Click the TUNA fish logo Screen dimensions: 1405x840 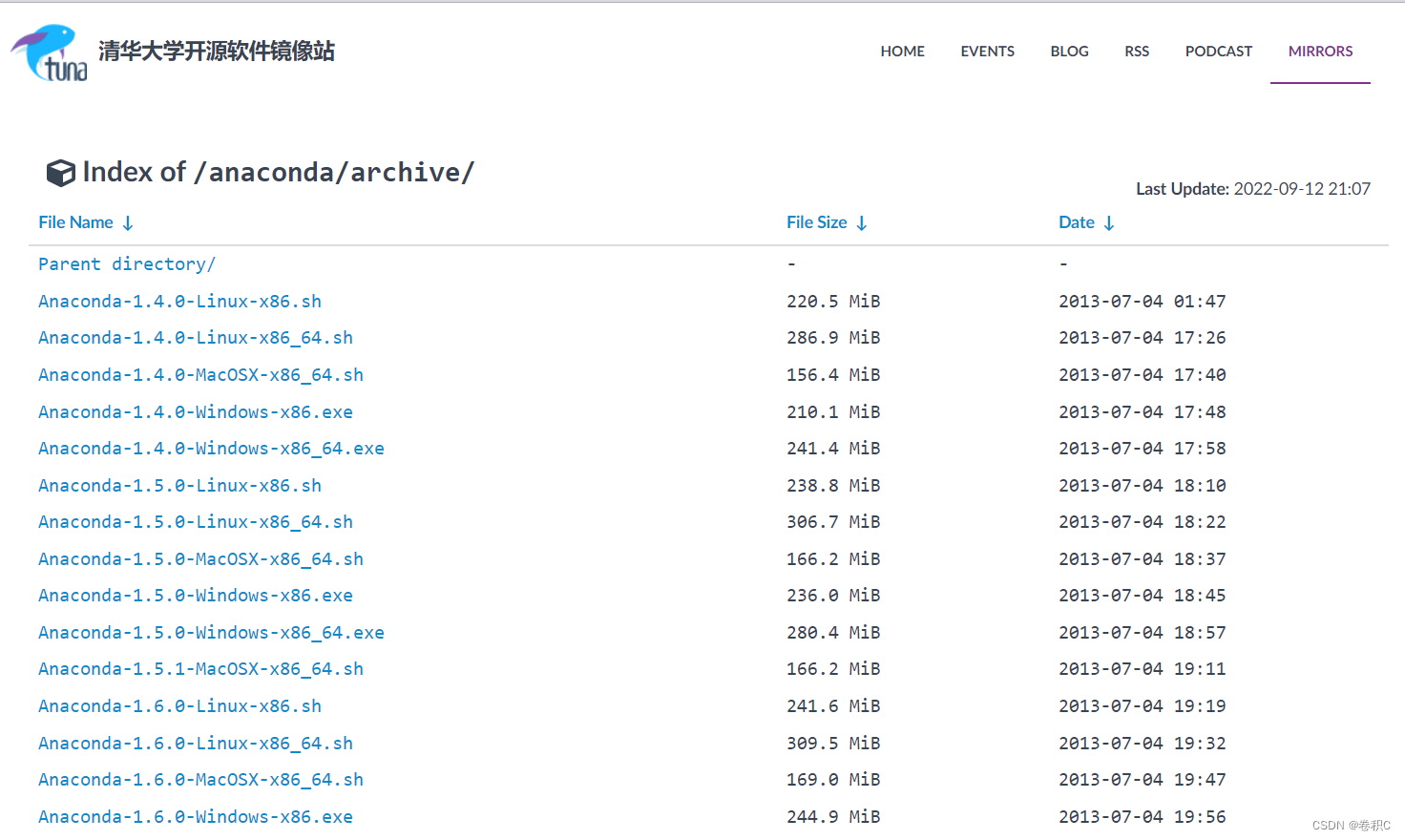[50, 53]
